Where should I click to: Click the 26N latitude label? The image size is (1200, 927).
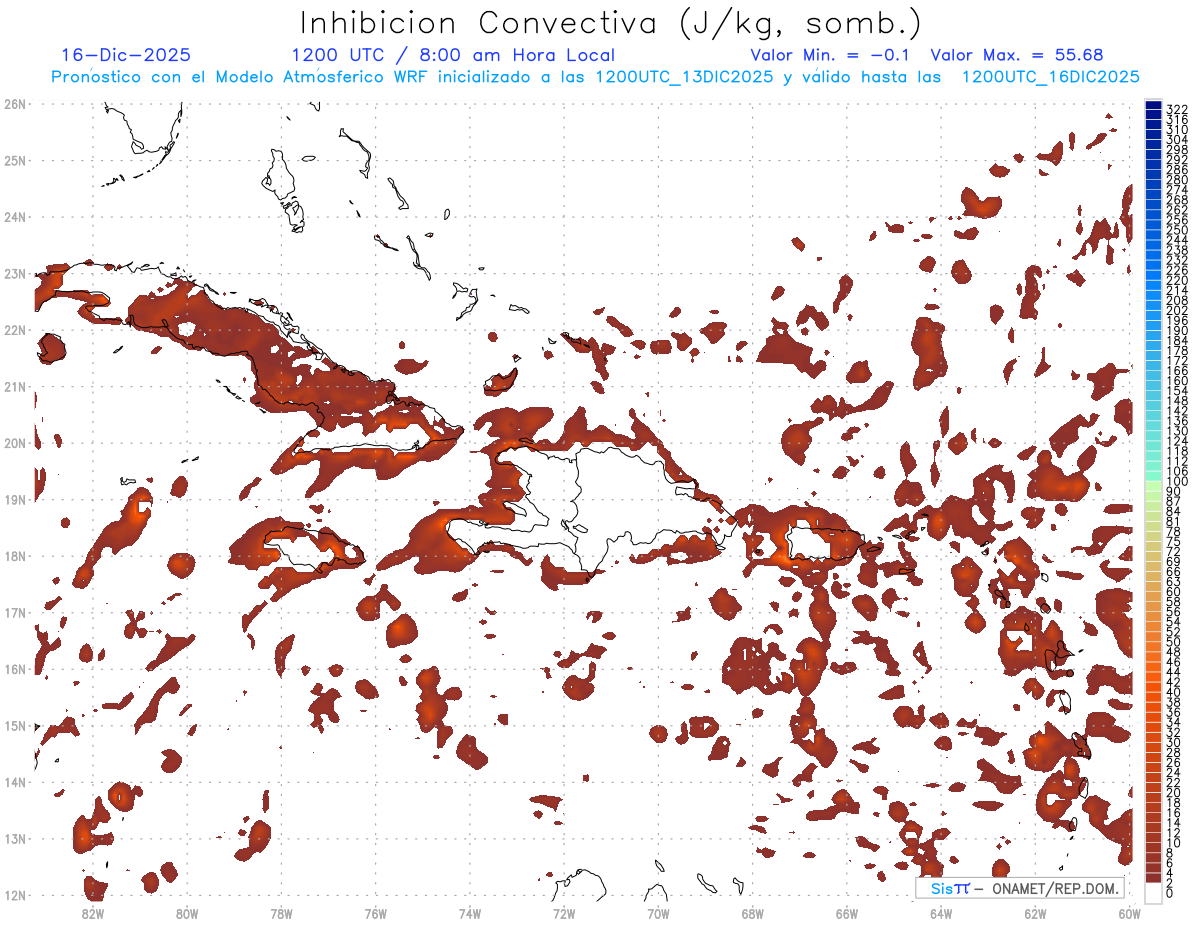(15, 104)
